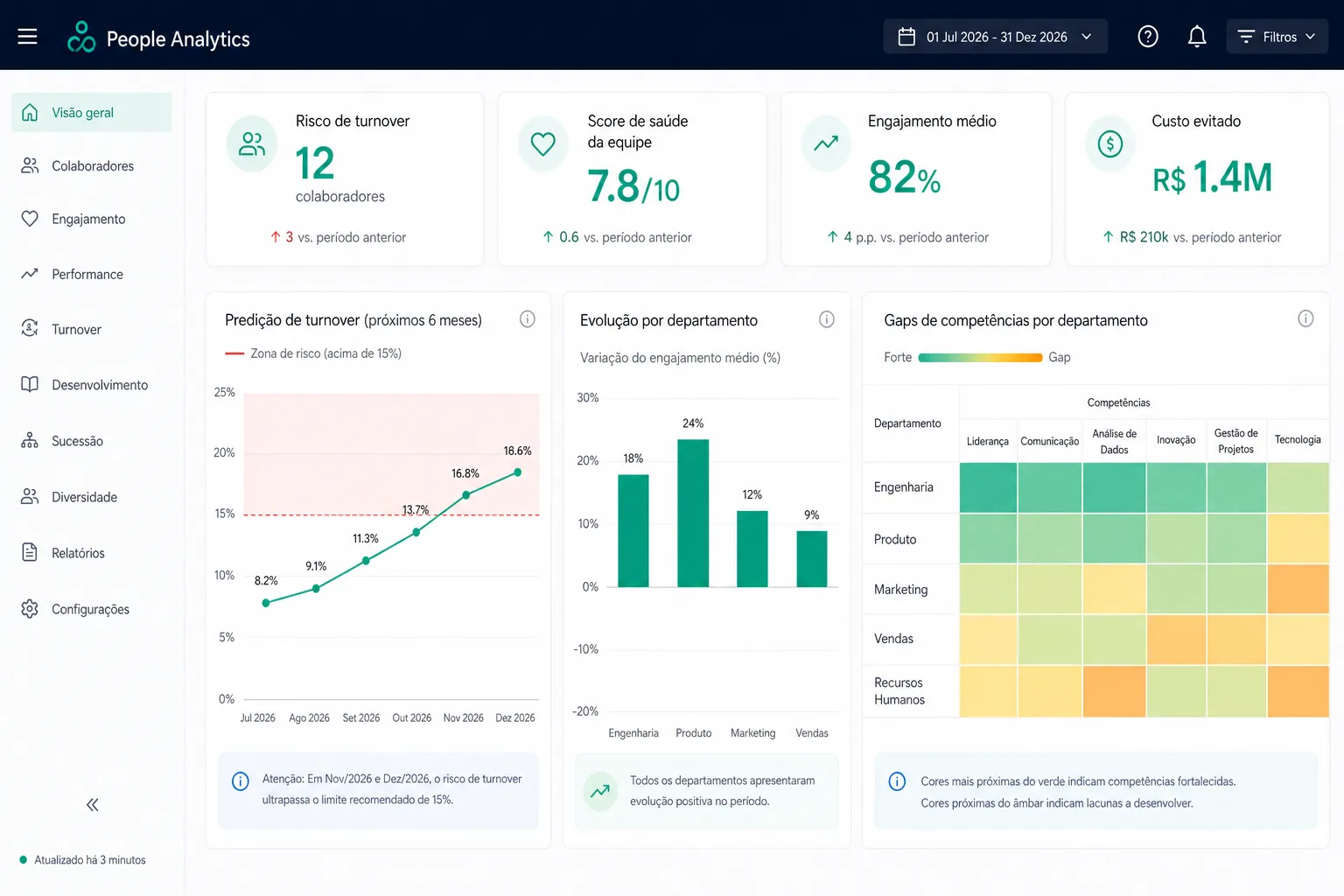Click the Configurações gear icon
This screenshot has height=896, width=1344.
coord(30,608)
